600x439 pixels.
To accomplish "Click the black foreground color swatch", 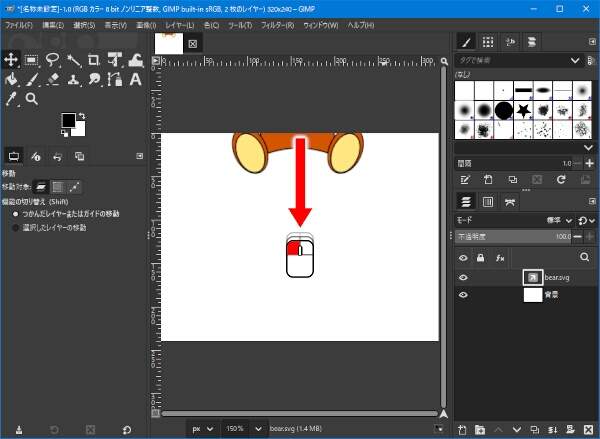I will [x=68, y=120].
